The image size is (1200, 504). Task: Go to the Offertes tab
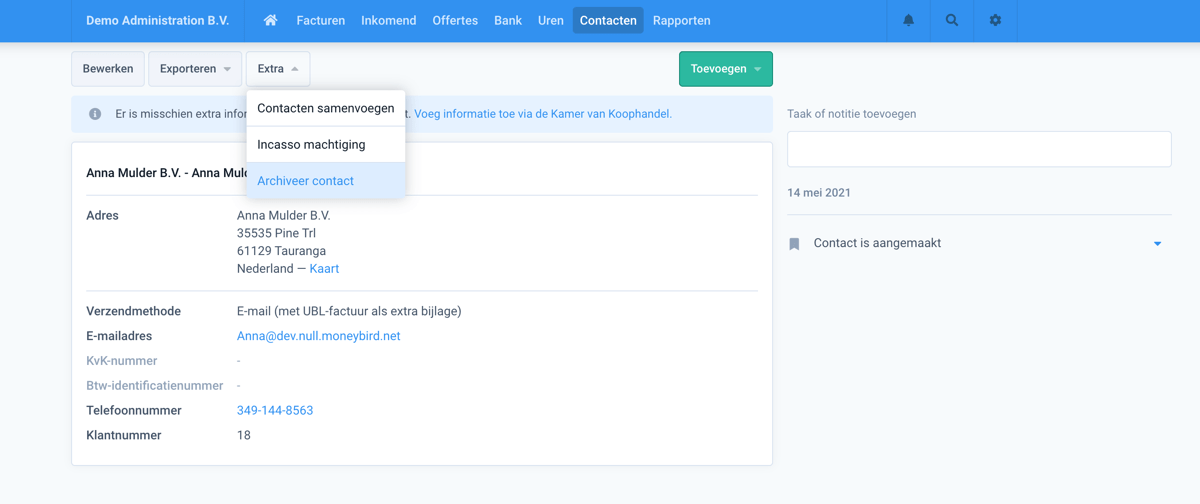(x=455, y=20)
